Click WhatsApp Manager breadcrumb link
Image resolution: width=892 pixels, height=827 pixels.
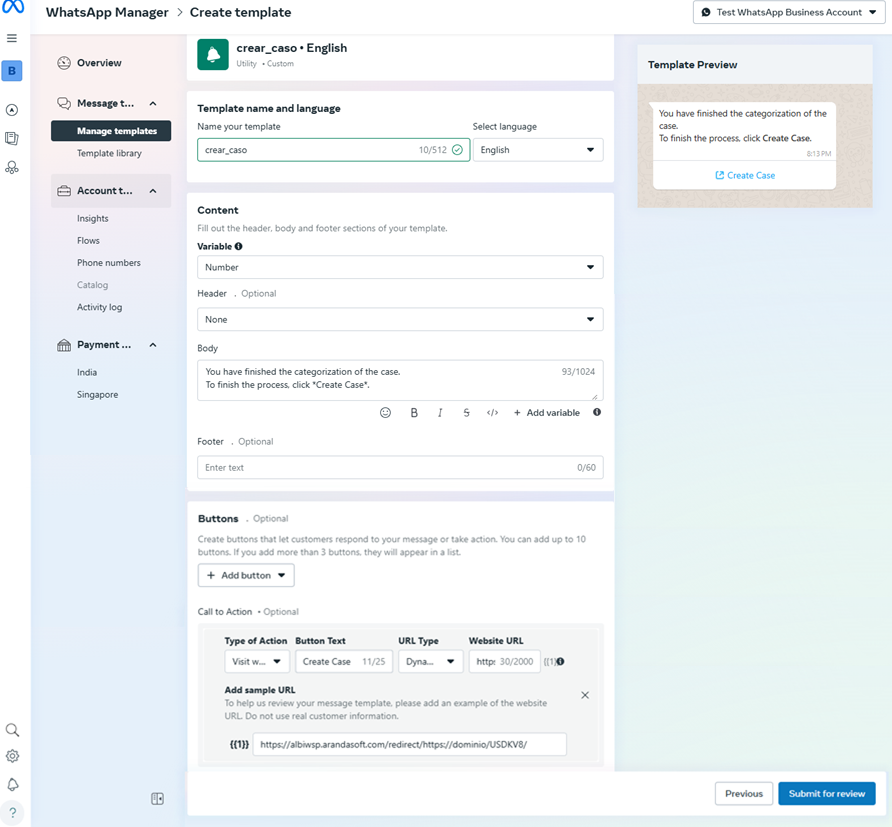coord(107,13)
